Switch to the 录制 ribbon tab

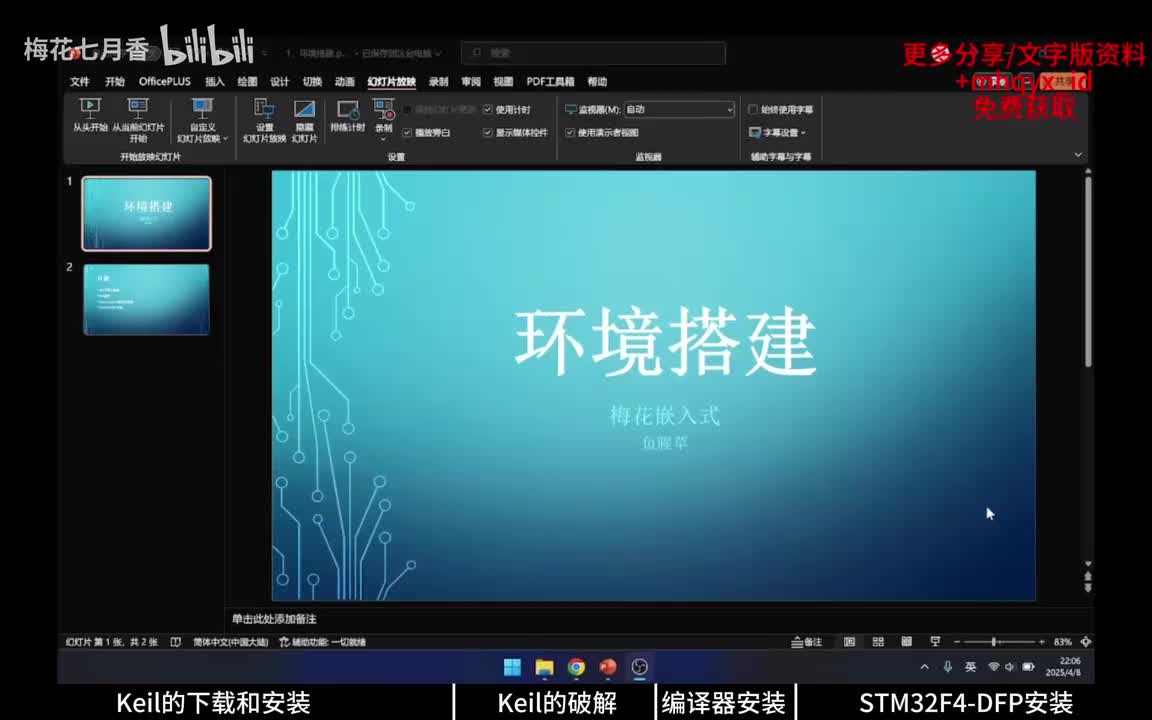coord(439,82)
